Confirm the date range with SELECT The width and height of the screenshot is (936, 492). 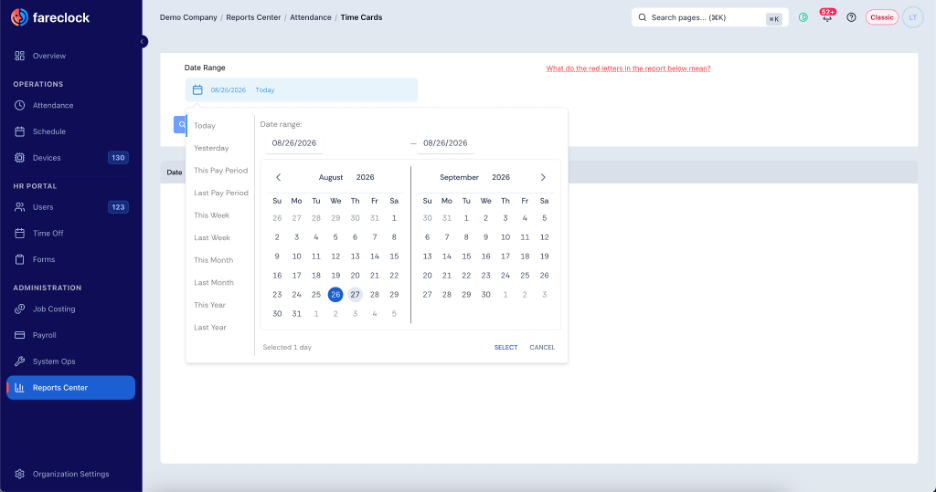coord(506,347)
